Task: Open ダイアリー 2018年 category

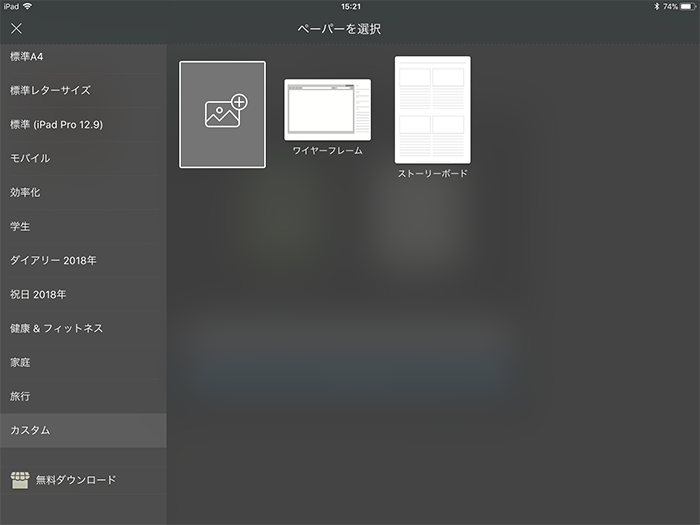Action: (83, 260)
